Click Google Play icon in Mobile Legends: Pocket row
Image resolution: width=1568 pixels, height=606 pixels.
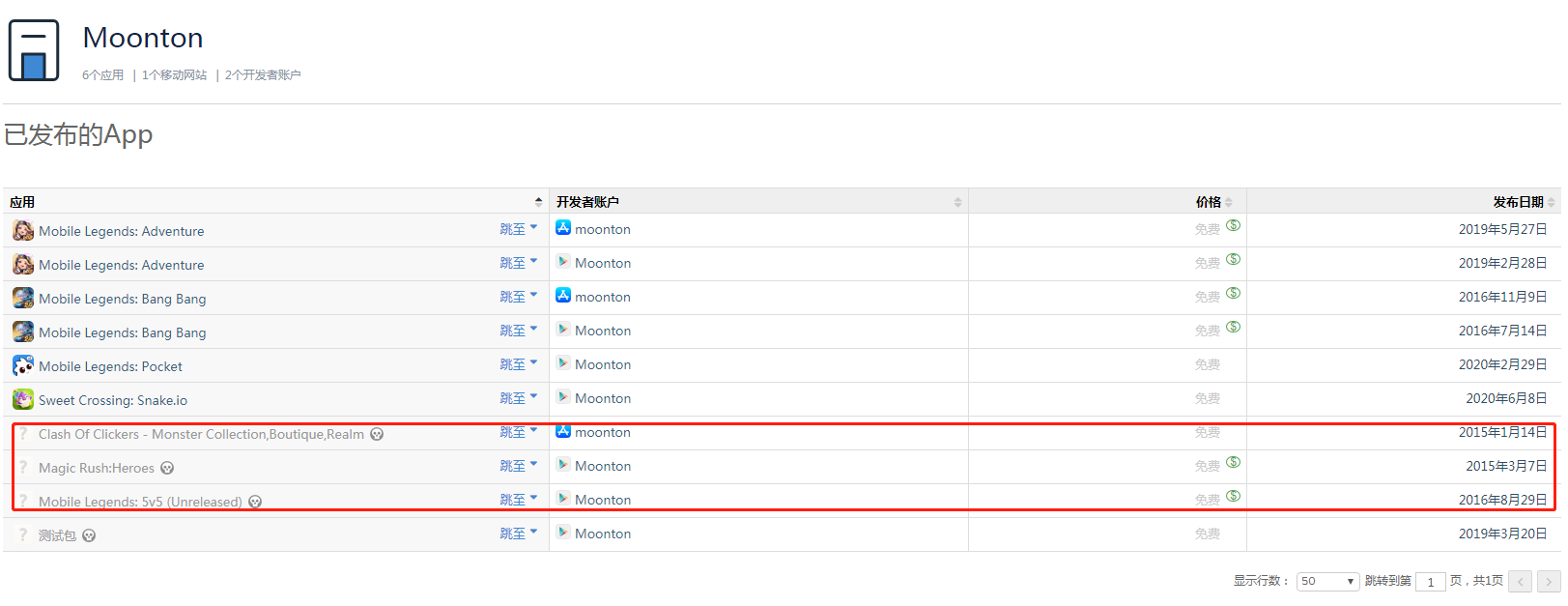(563, 363)
